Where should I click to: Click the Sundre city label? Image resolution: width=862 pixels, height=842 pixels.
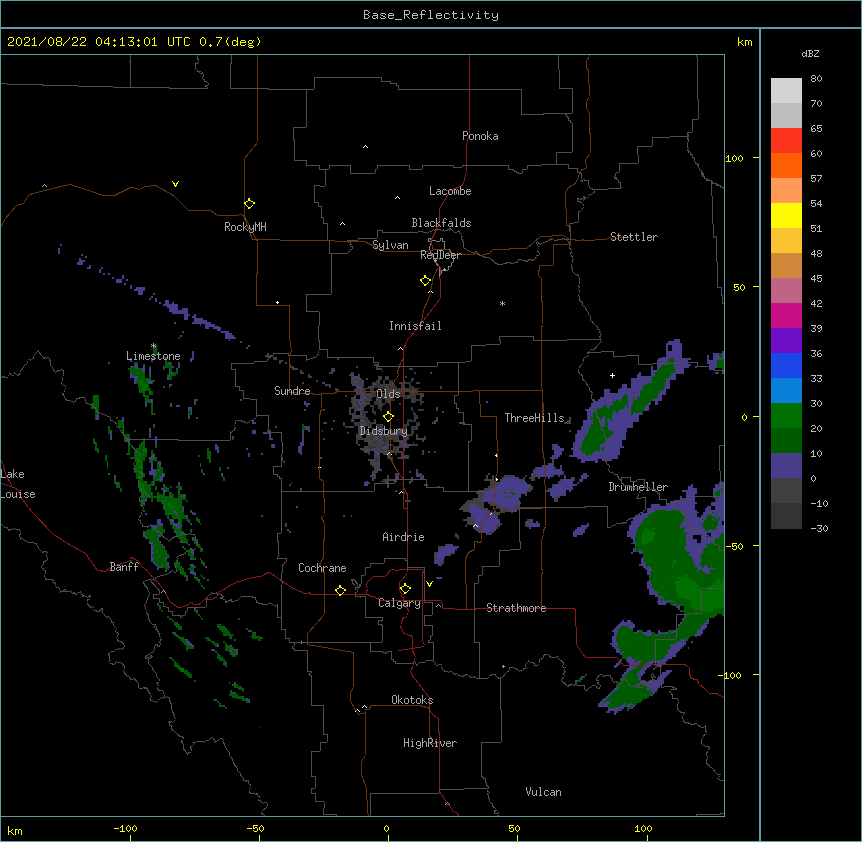(x=292, y=391)
